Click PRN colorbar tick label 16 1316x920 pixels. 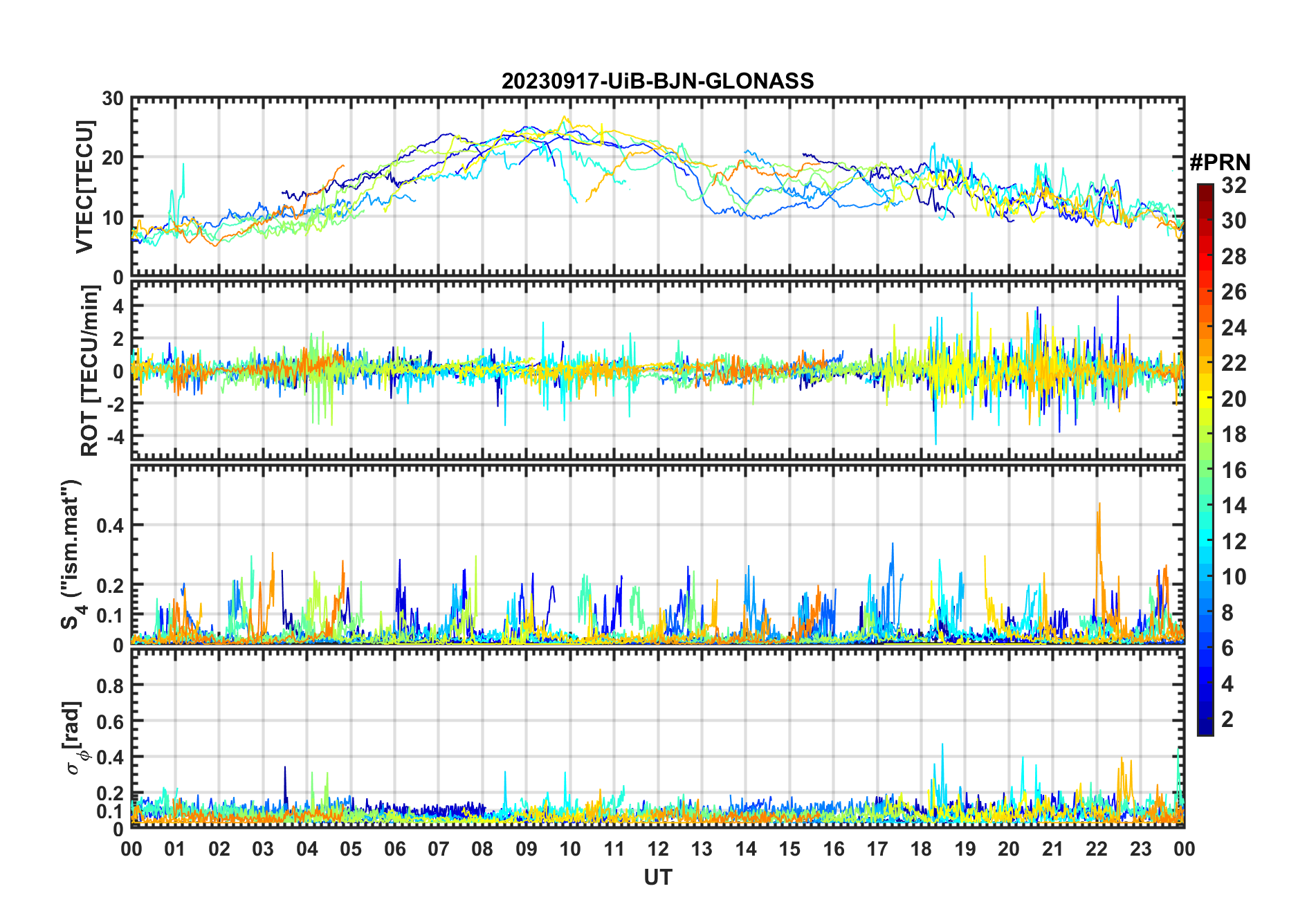pyautogui.click(x=1234, y=470)
